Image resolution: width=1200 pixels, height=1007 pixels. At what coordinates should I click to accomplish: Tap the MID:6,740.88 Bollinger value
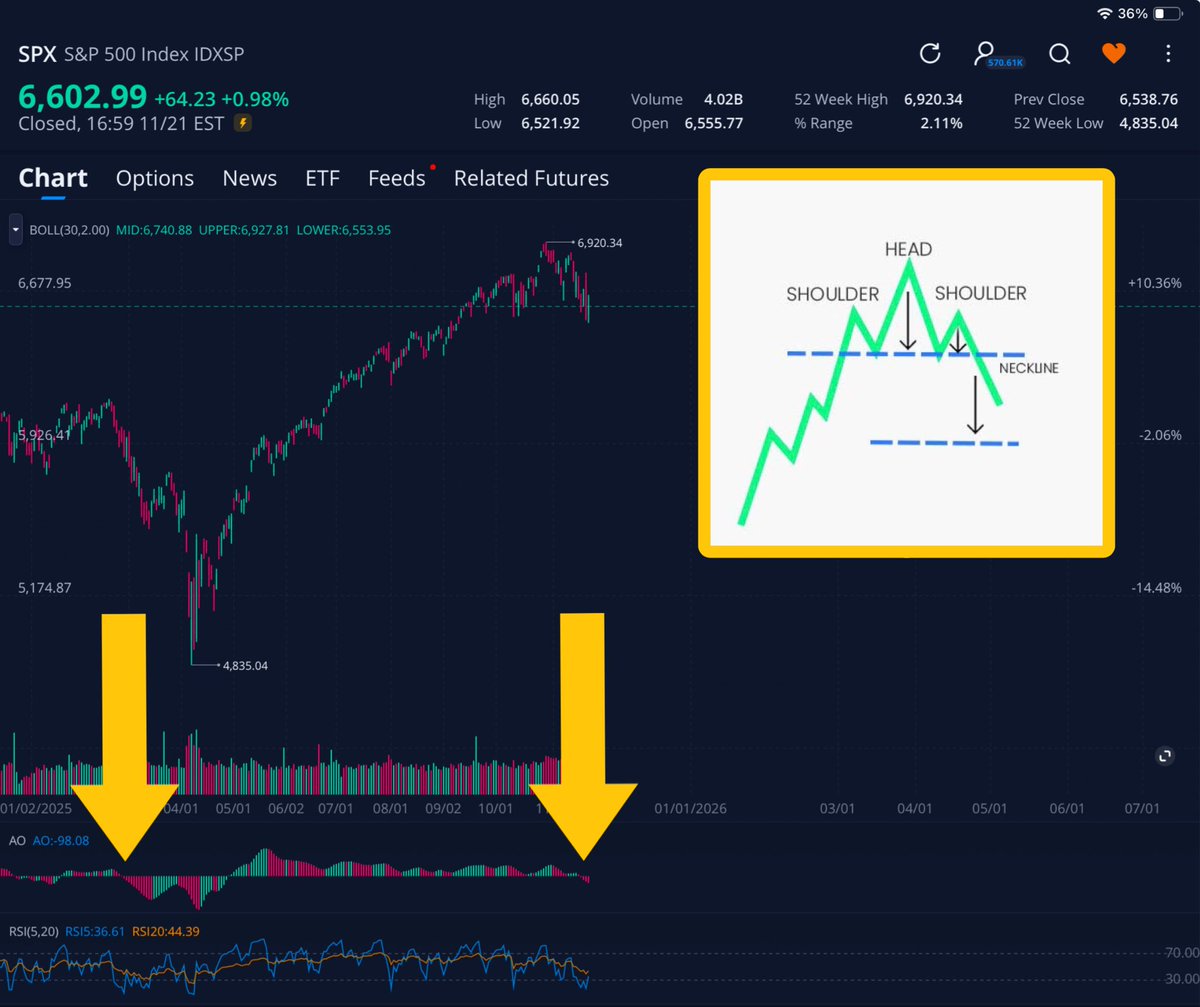[152, 229]
